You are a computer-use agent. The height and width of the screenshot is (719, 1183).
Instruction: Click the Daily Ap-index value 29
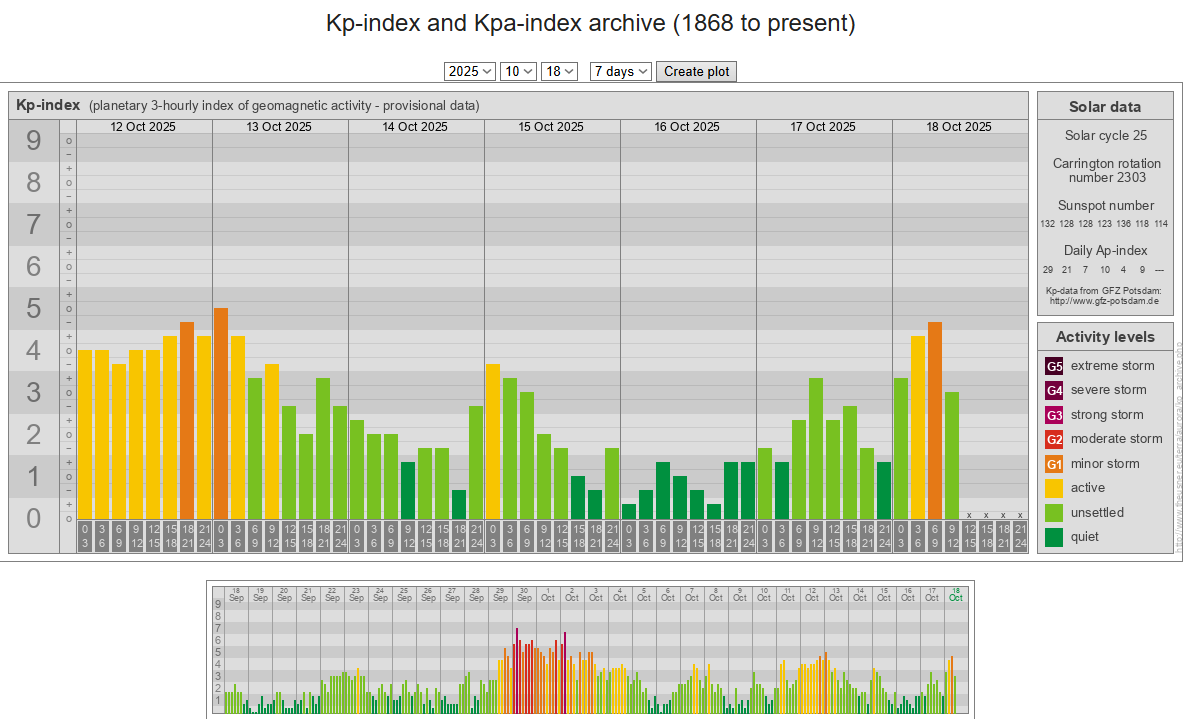point(1048,269)
